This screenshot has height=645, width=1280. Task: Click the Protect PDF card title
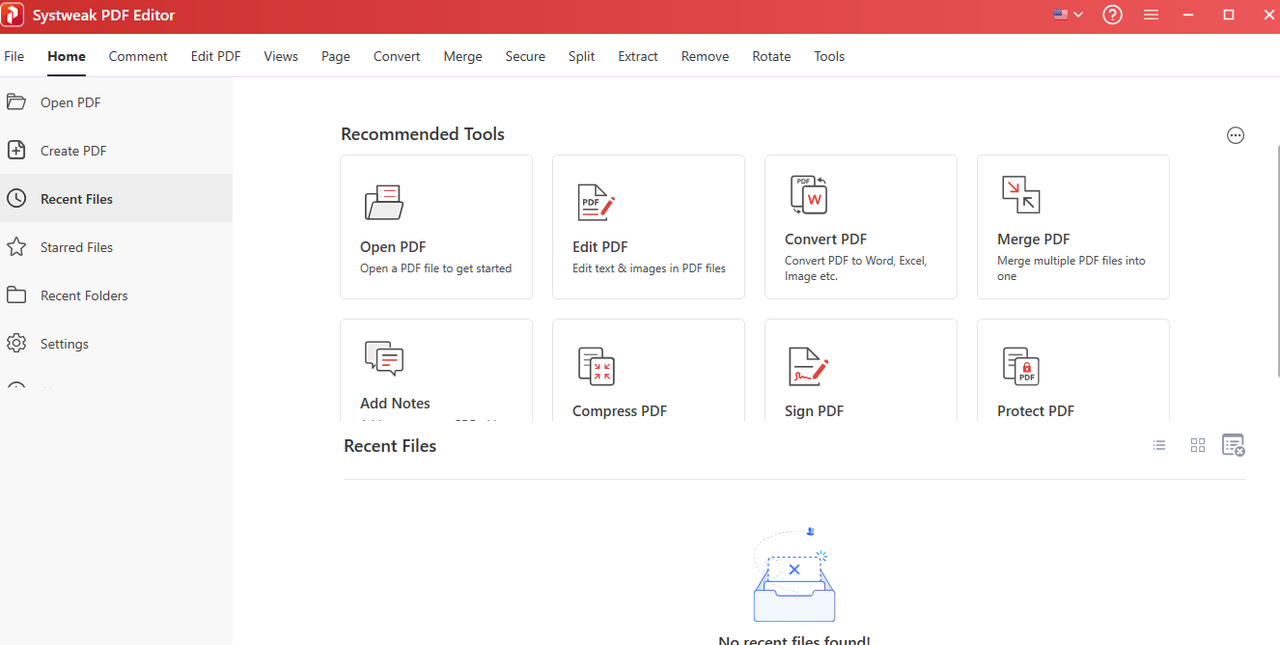click(x=1036, y=411)
